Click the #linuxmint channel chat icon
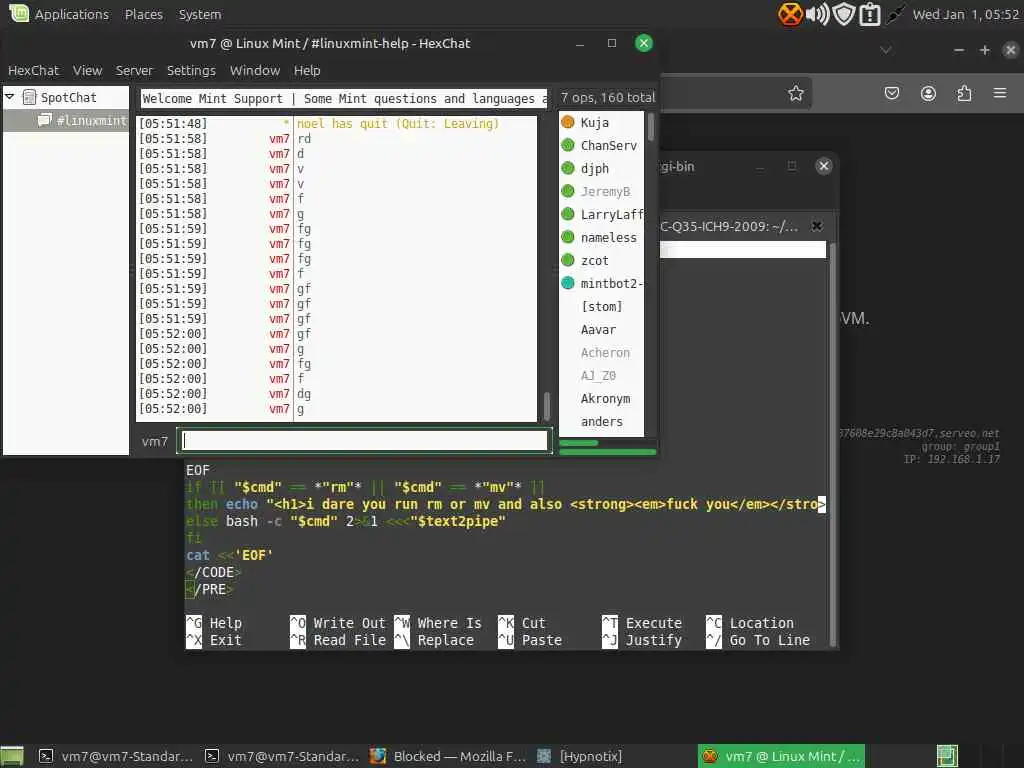The width and height of the screenshot is (1024, 768). (44, 120)
